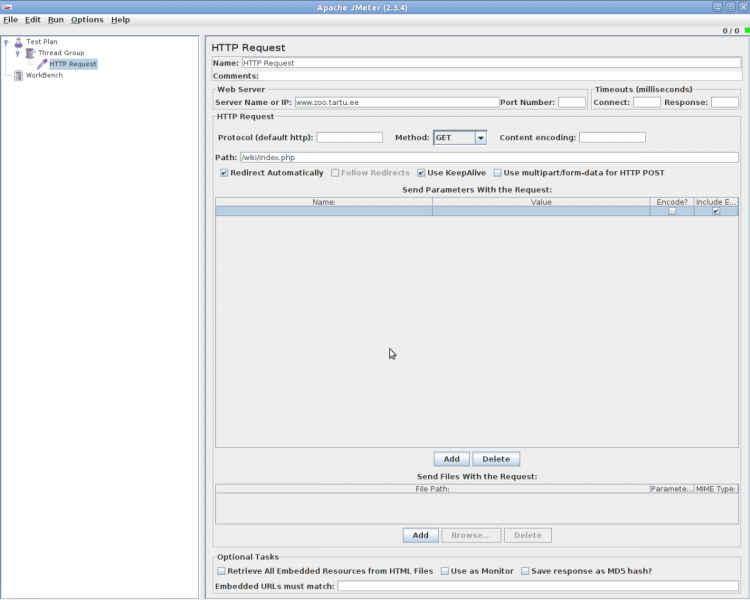
Task: Uncheck Use KeepAlive option
Action: tap(421, 173)
